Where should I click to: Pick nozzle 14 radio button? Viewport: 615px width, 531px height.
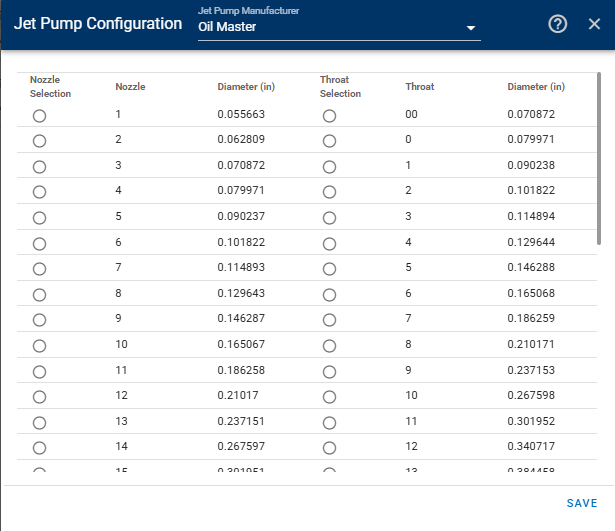pos(39,447)
